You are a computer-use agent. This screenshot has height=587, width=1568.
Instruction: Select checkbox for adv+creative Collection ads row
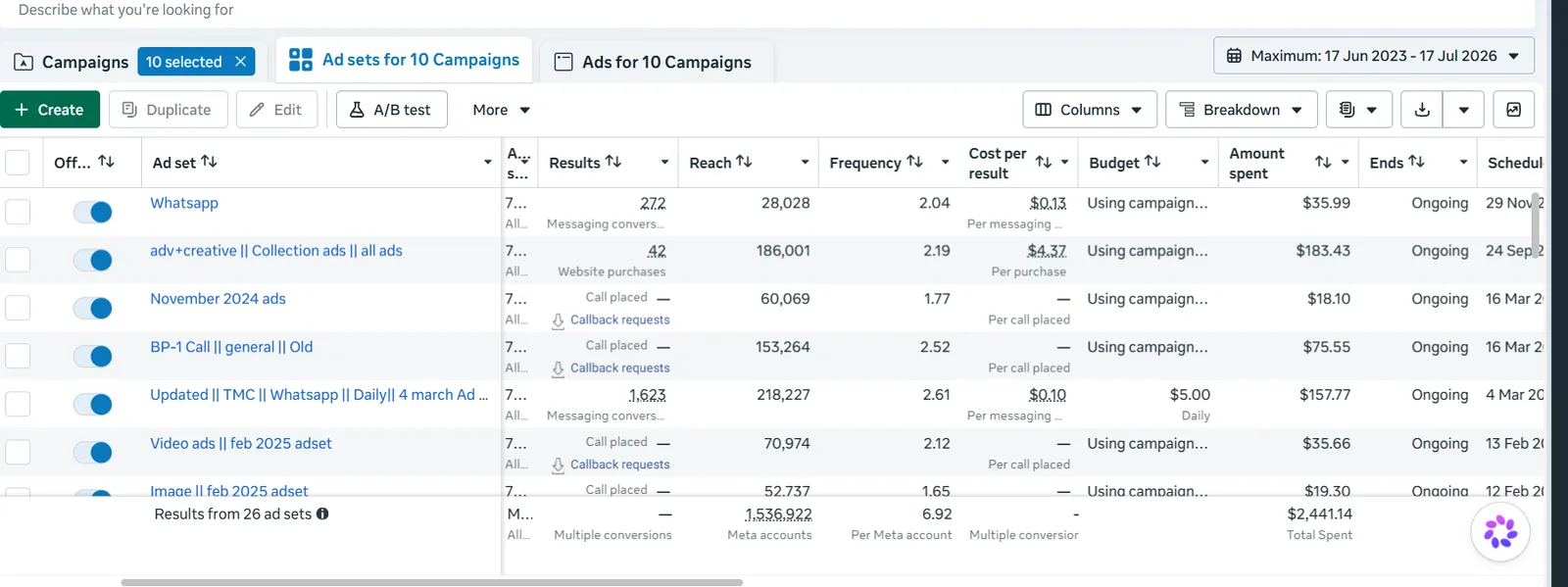tap(18, 260)
